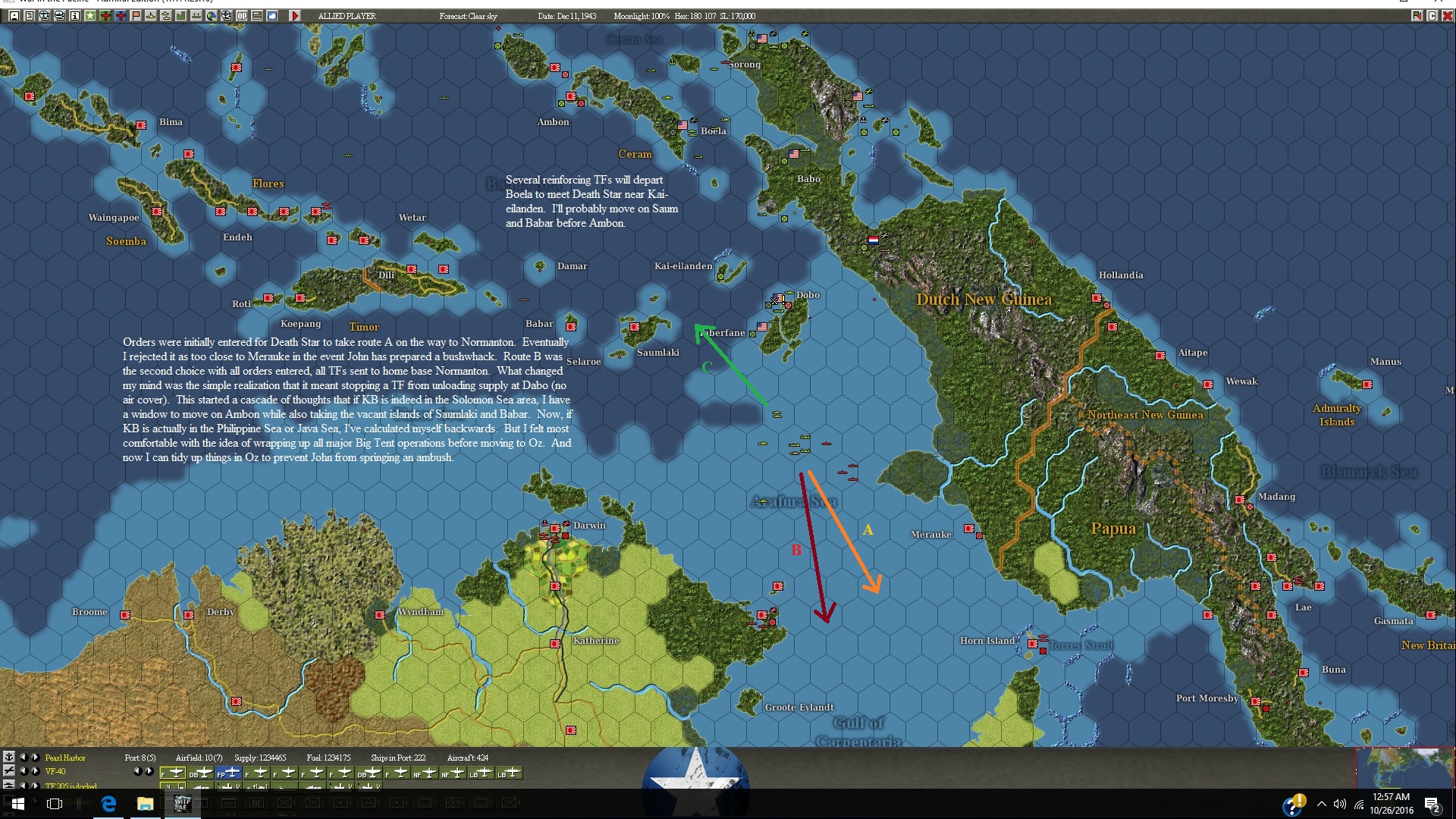Click the Ambon label on the map

[553, 122]
